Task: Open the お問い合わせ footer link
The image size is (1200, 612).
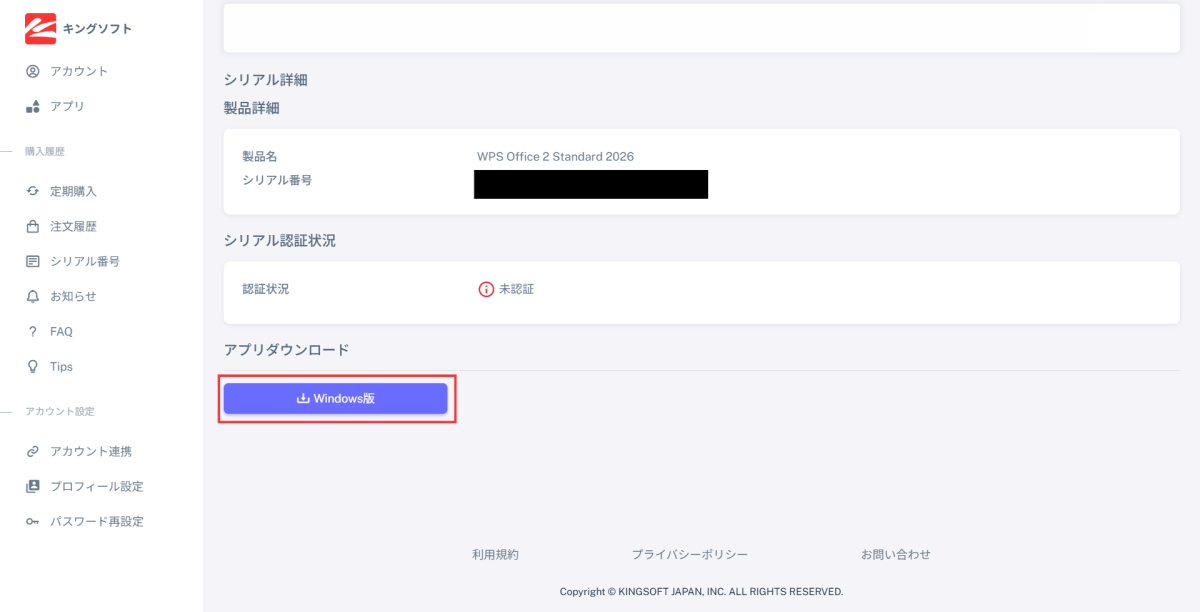Action: [x=895, y=554]
